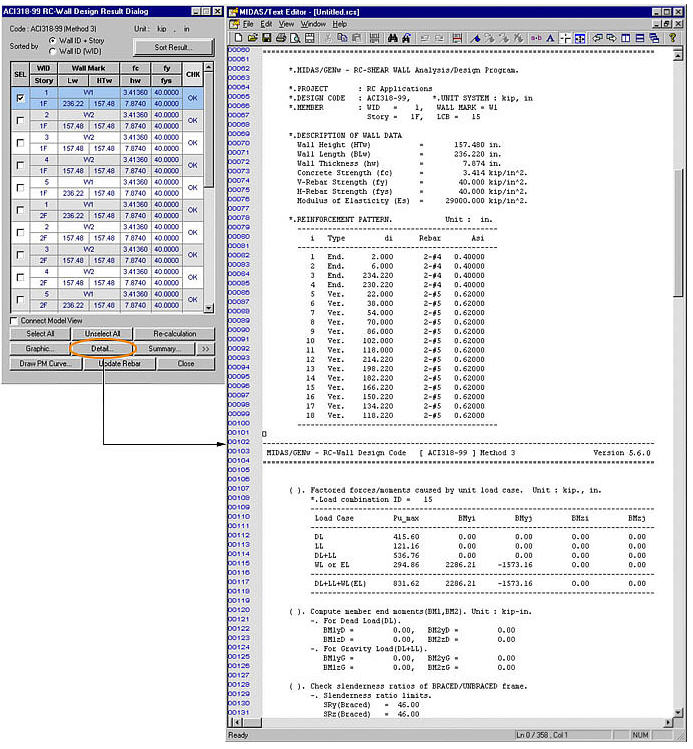Open the View menu
The image size is (693, 749).
click(x=286, y=24)
